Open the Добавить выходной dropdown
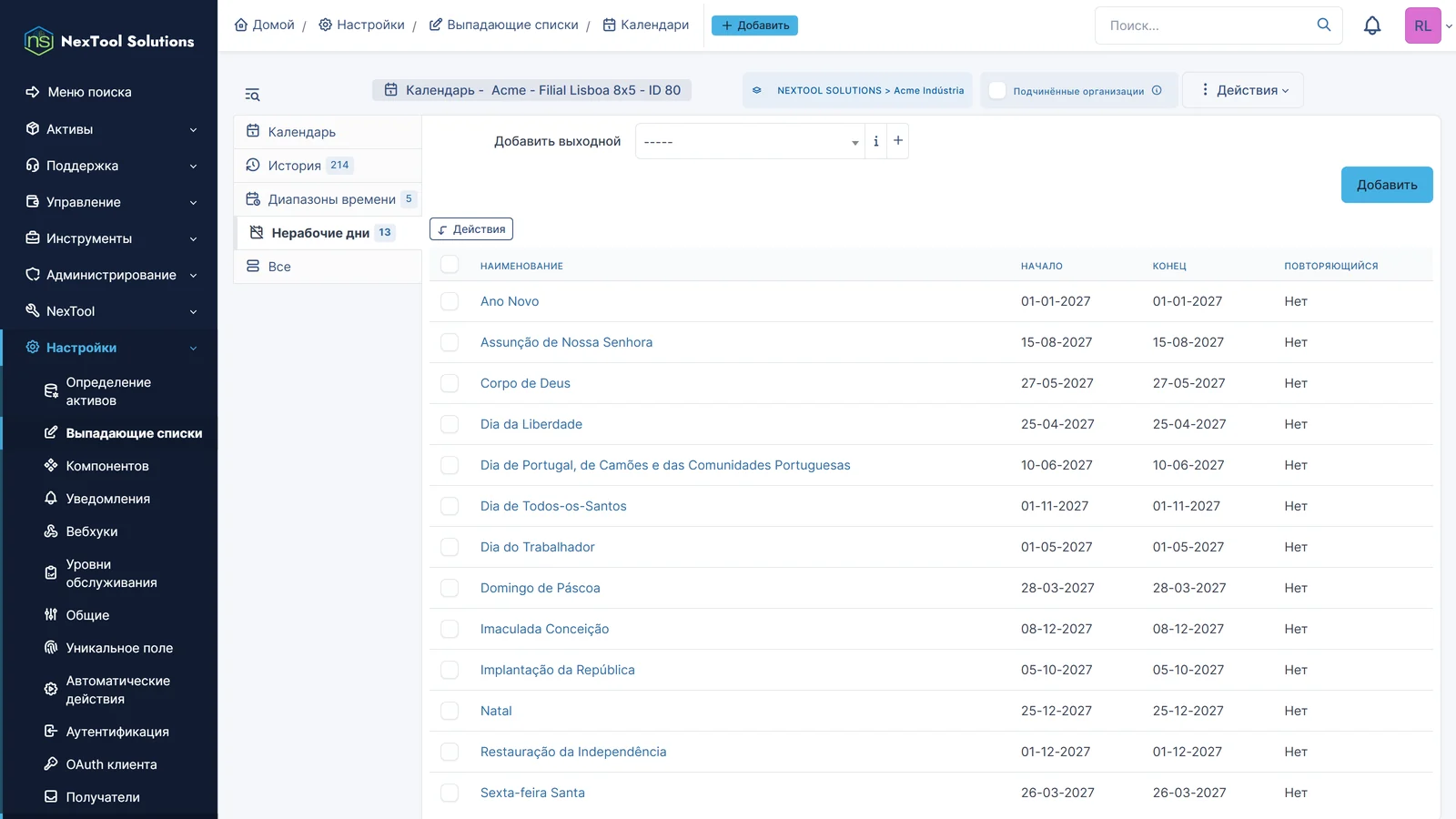 click(x=750, y=141)
